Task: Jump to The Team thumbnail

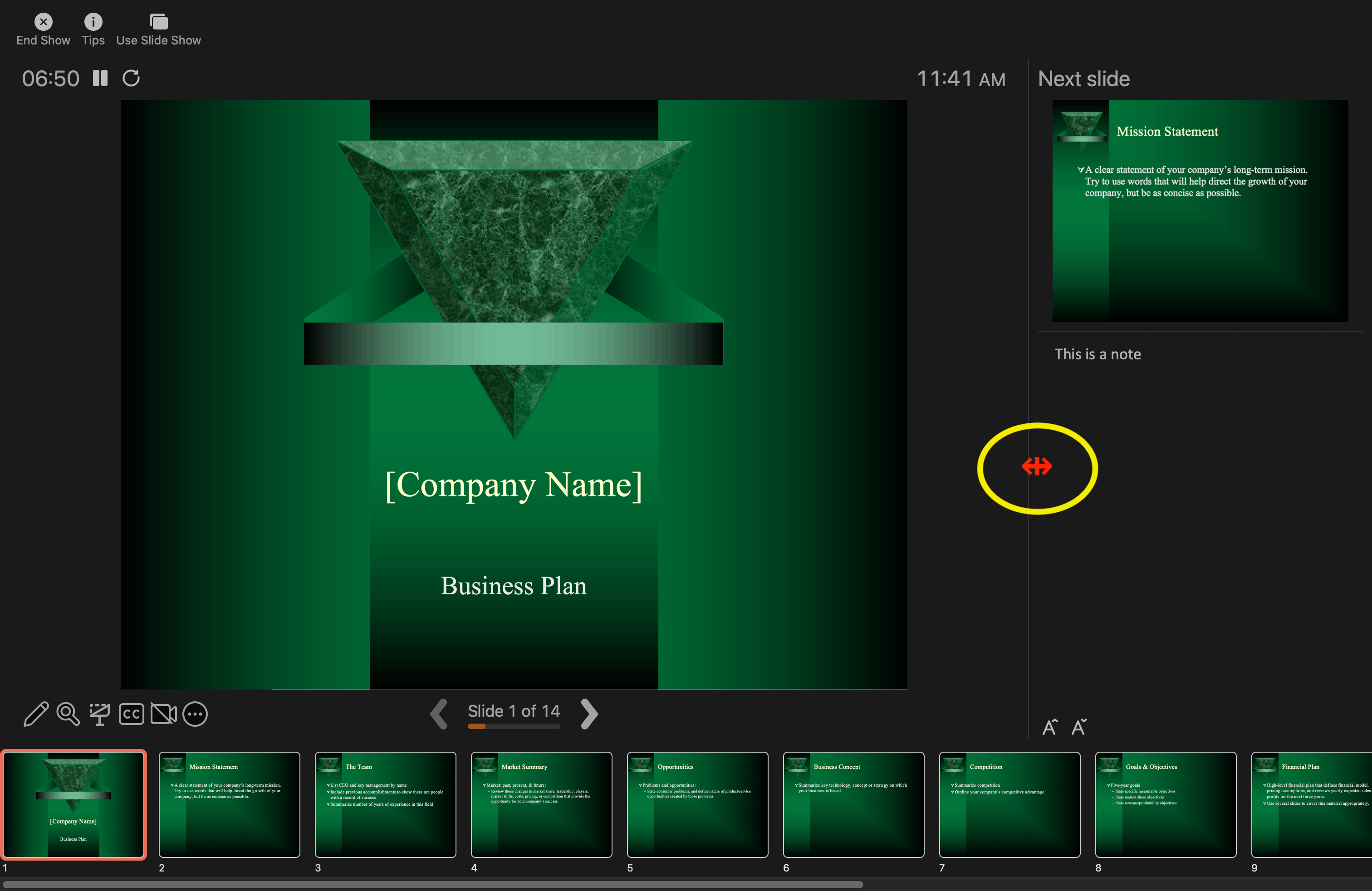Action: [386, 804]
